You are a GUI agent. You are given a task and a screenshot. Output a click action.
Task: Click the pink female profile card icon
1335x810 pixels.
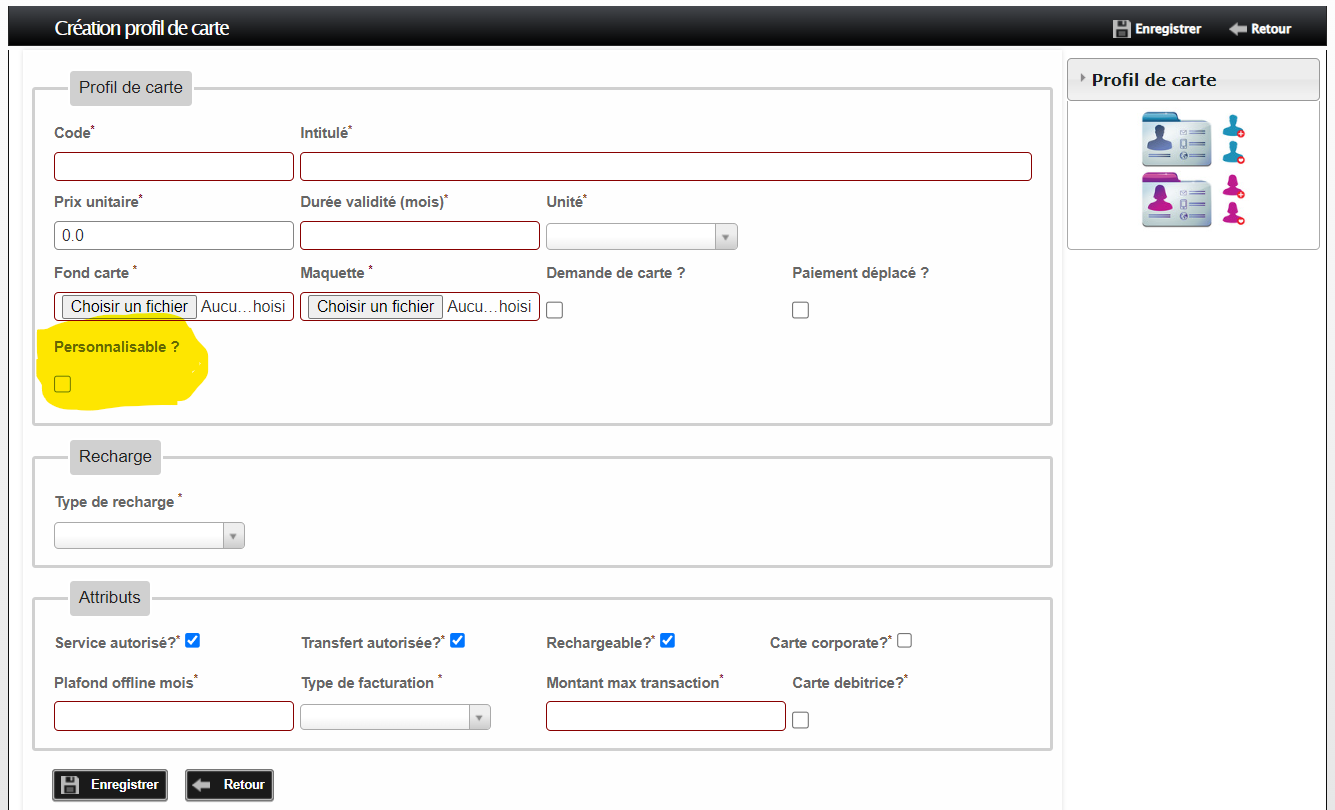click(1176, 200)
